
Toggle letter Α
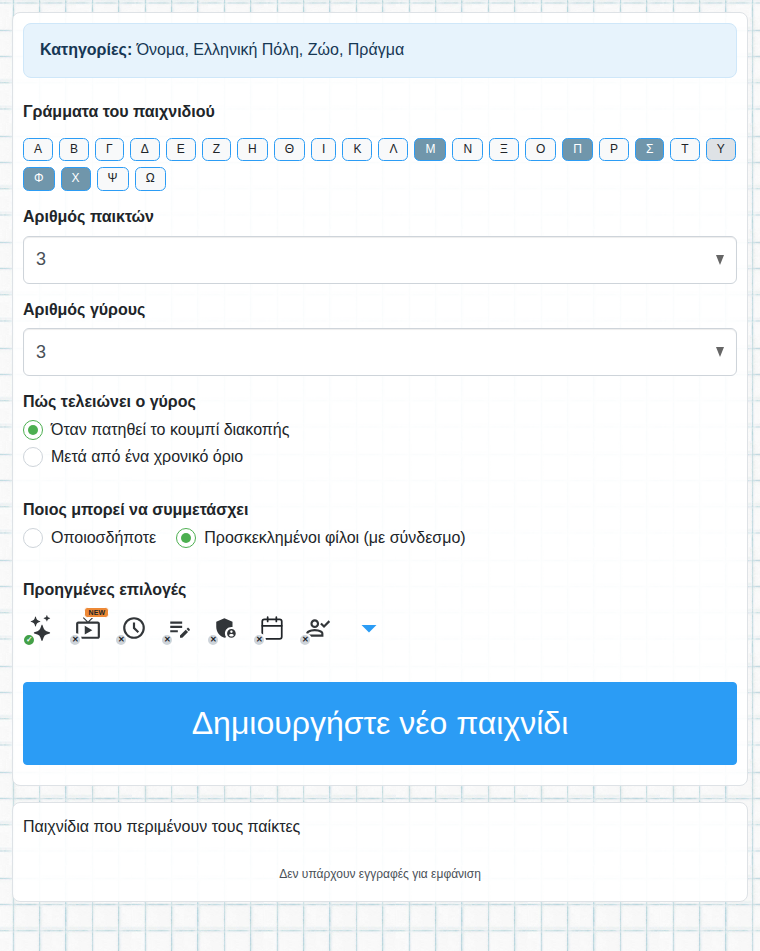coord(38,149)
